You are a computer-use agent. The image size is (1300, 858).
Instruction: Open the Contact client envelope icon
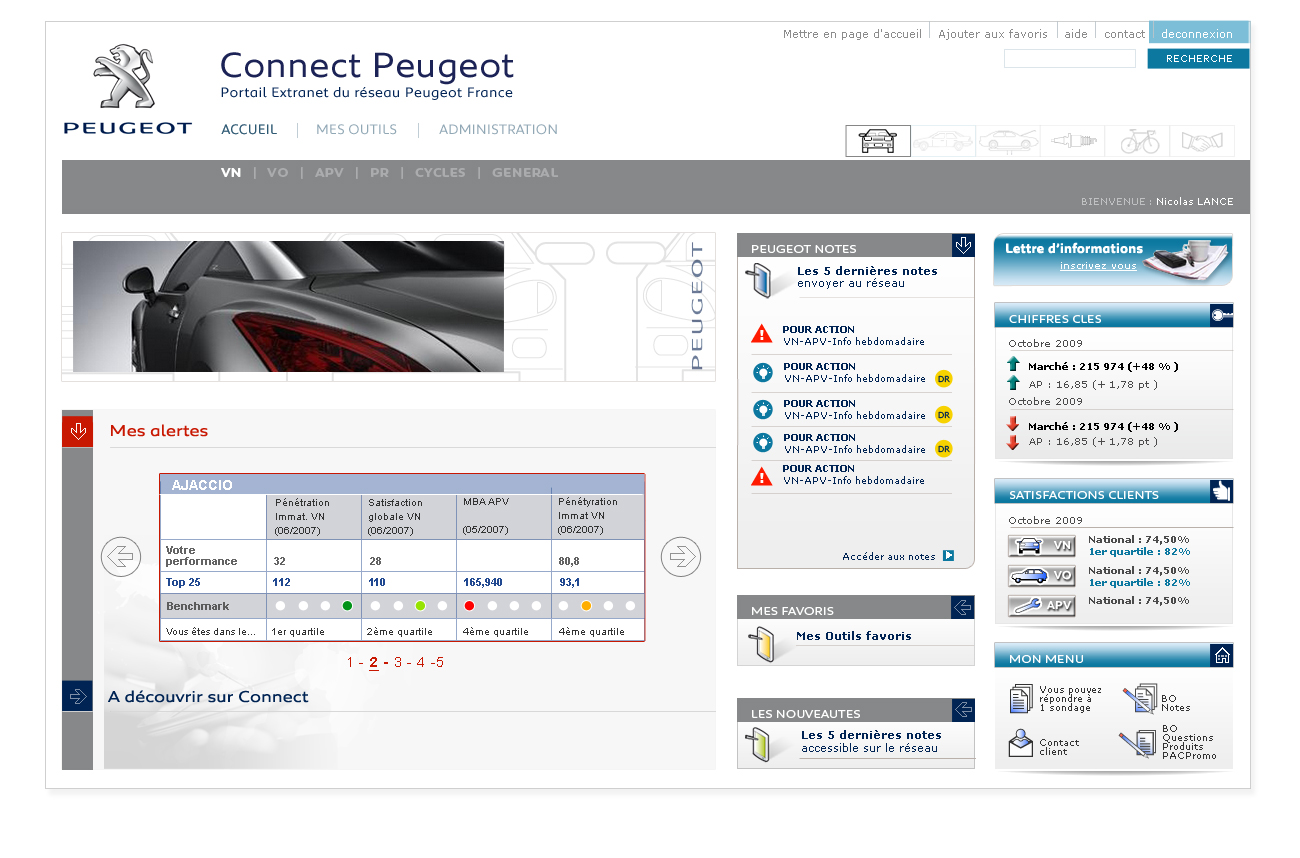click(x=1021, y=743)
